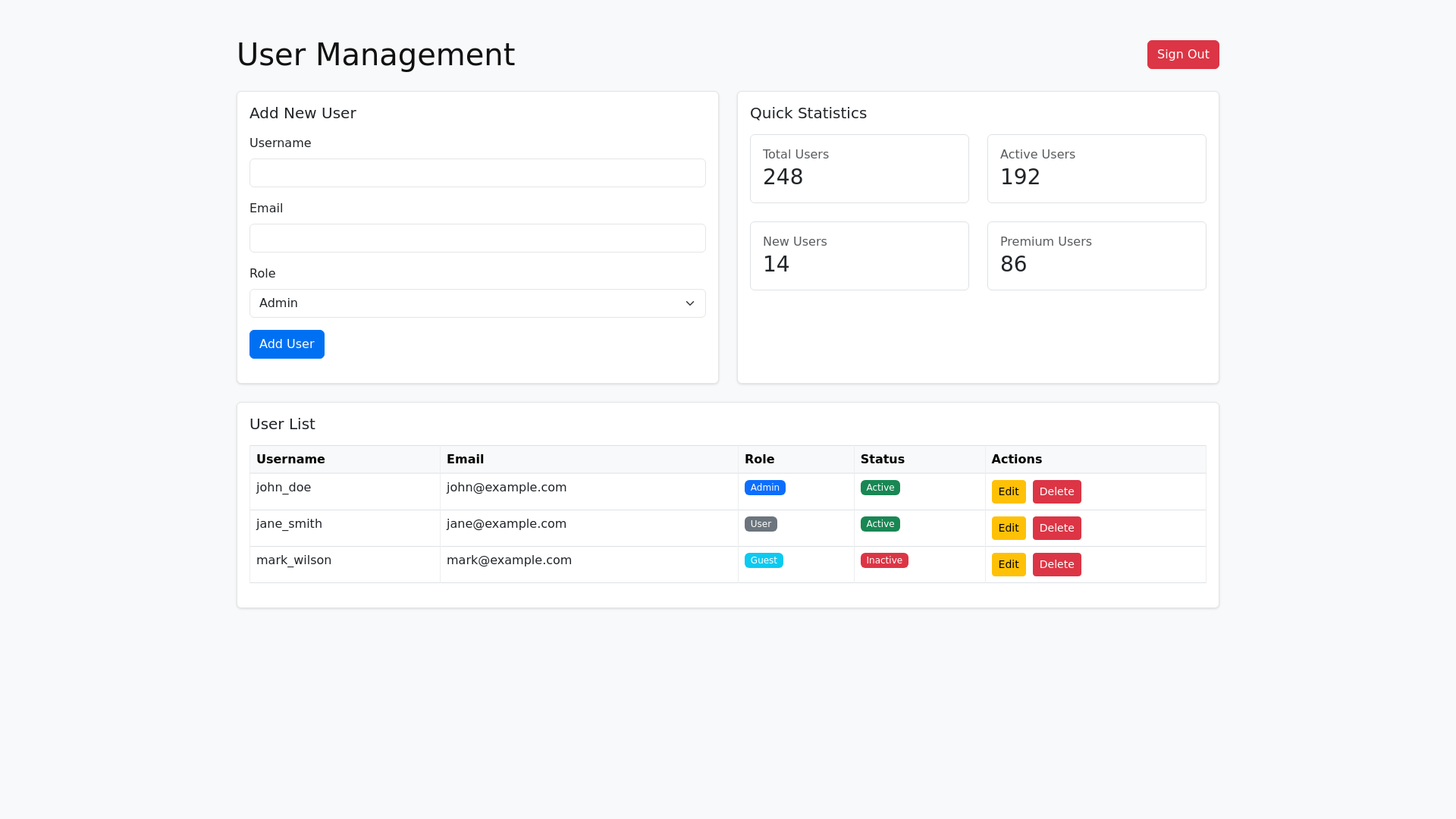Delete the mark_wilson user

point(1056,564)
